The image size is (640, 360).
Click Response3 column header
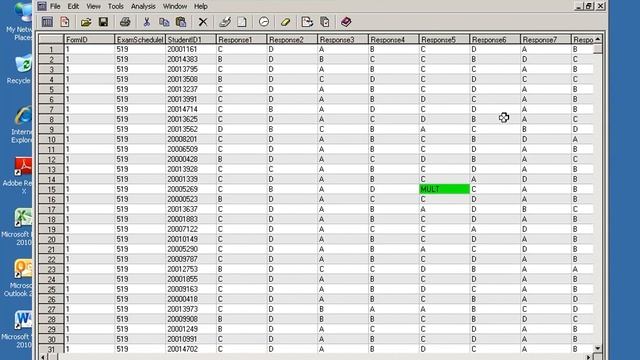pyautogui.click(x=343, y=40)
